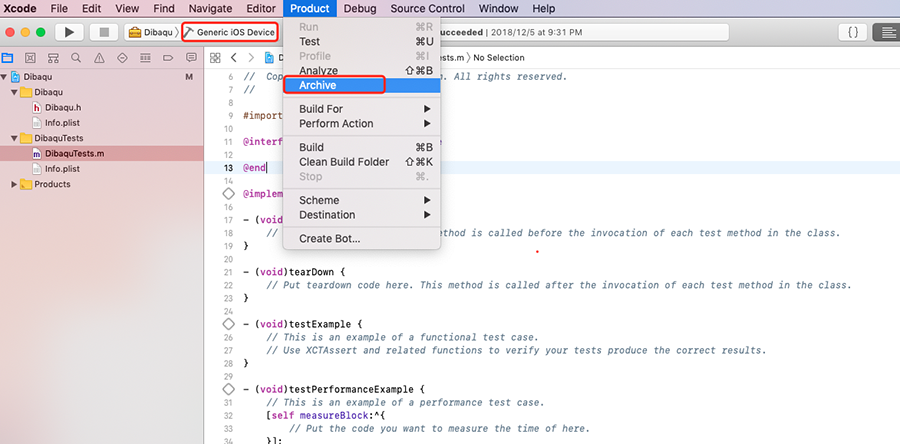Click the Stop square button in toolbar
The height and width of the screenshot is (444, 900).
(101, 32)
